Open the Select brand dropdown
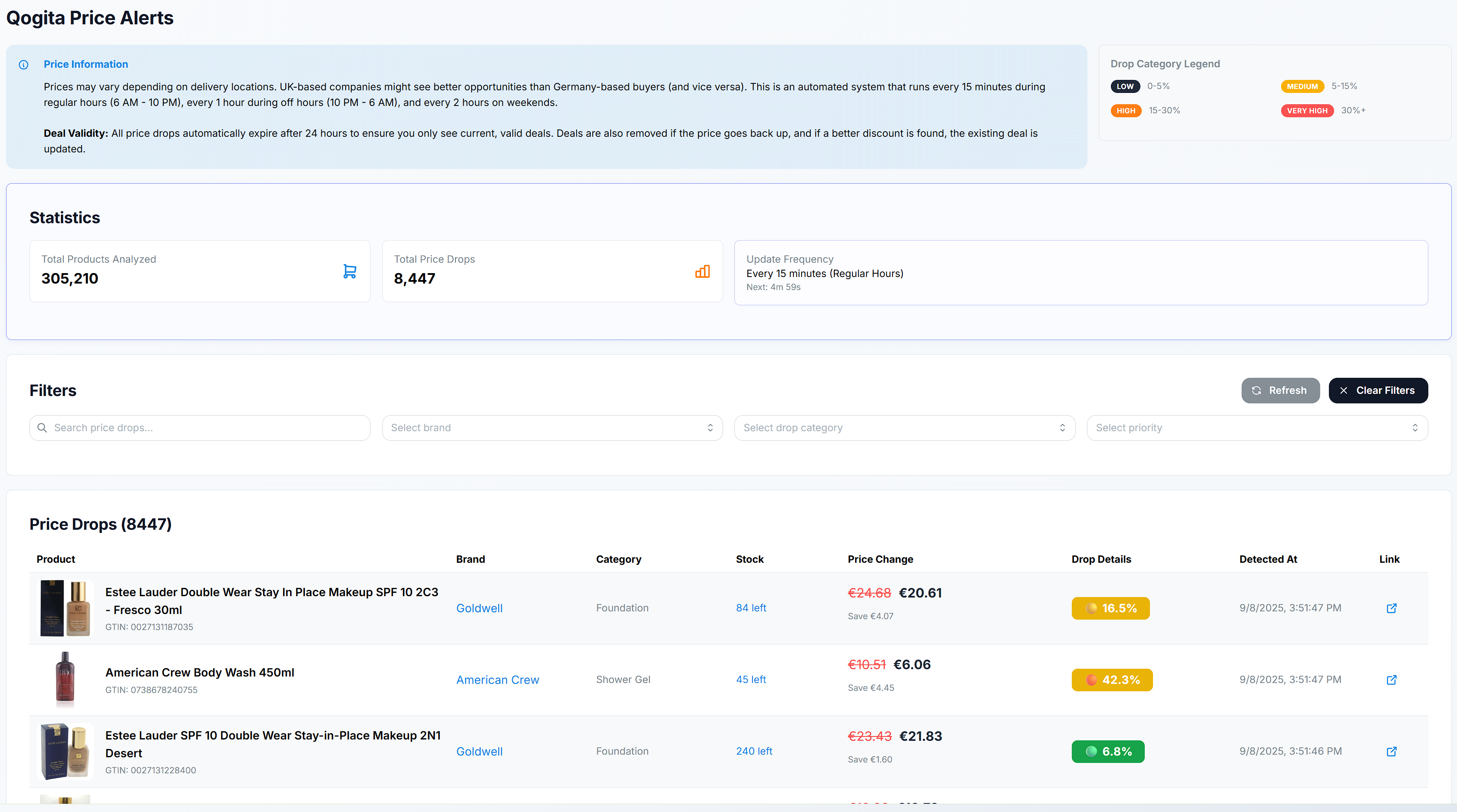The image size is (1457, 812). tap(552, 428)
